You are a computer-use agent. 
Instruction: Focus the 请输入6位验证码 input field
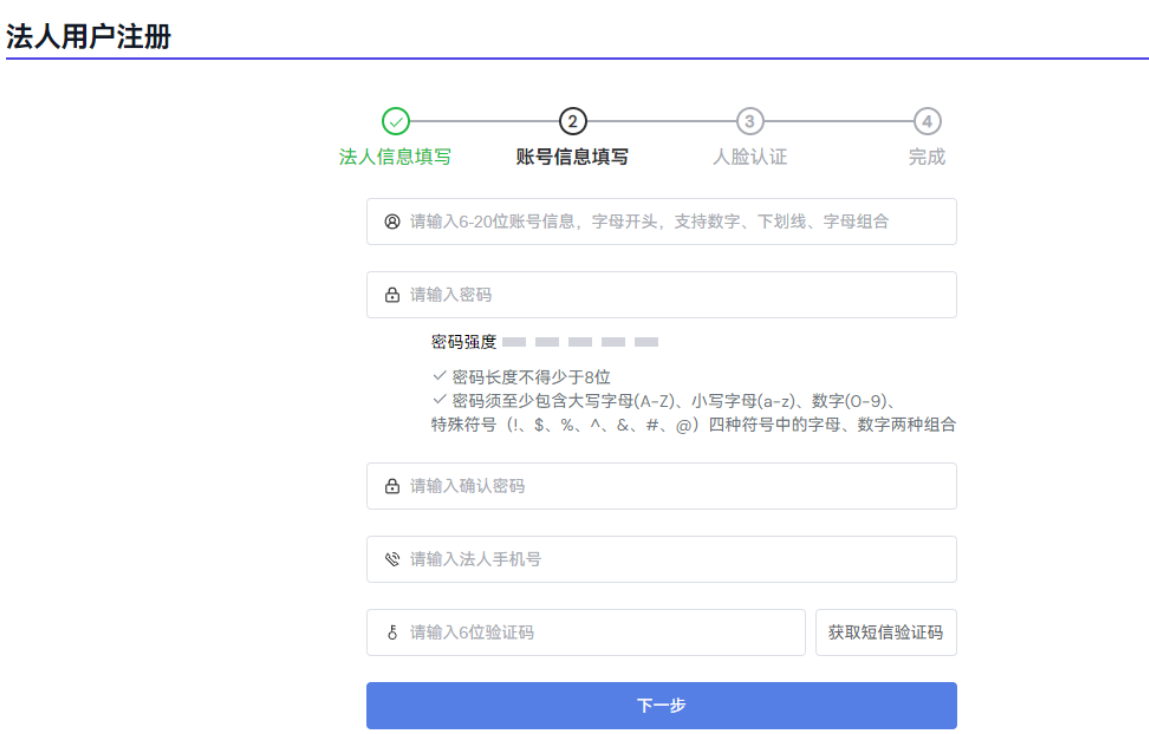click(x=600, y=633)
